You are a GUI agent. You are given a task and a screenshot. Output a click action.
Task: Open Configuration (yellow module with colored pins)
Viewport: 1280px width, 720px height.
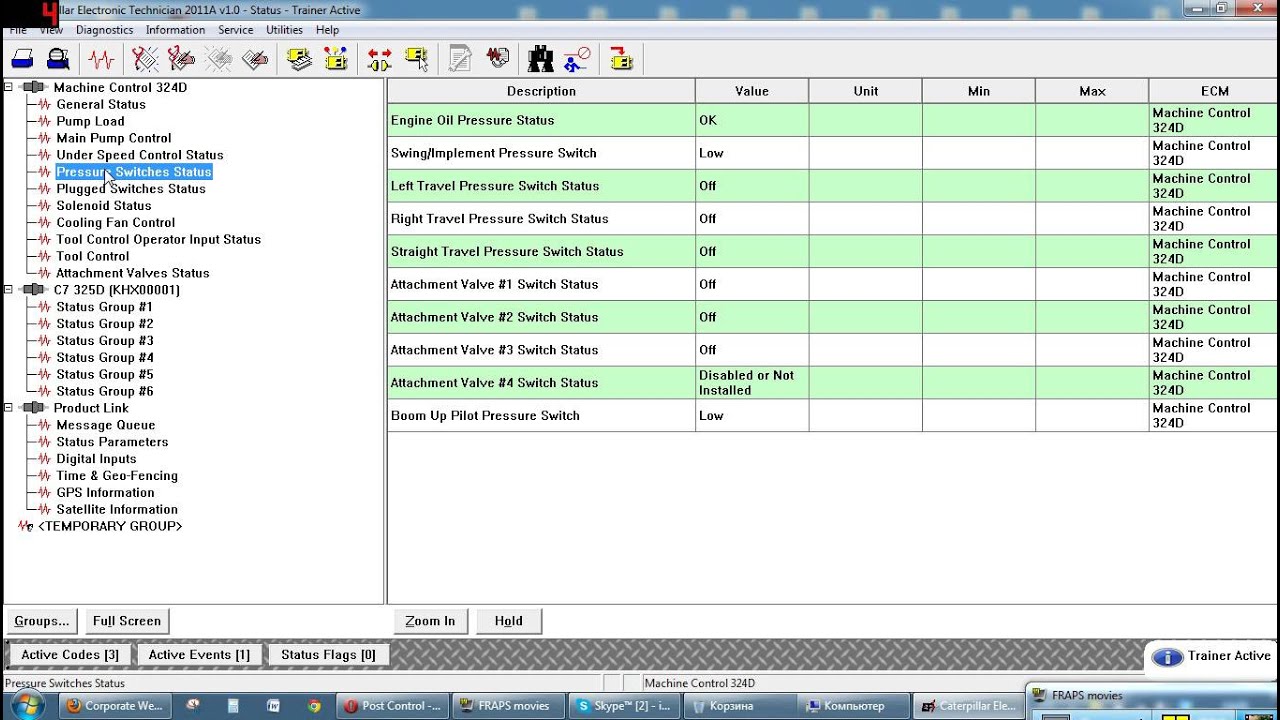point(335,59)
